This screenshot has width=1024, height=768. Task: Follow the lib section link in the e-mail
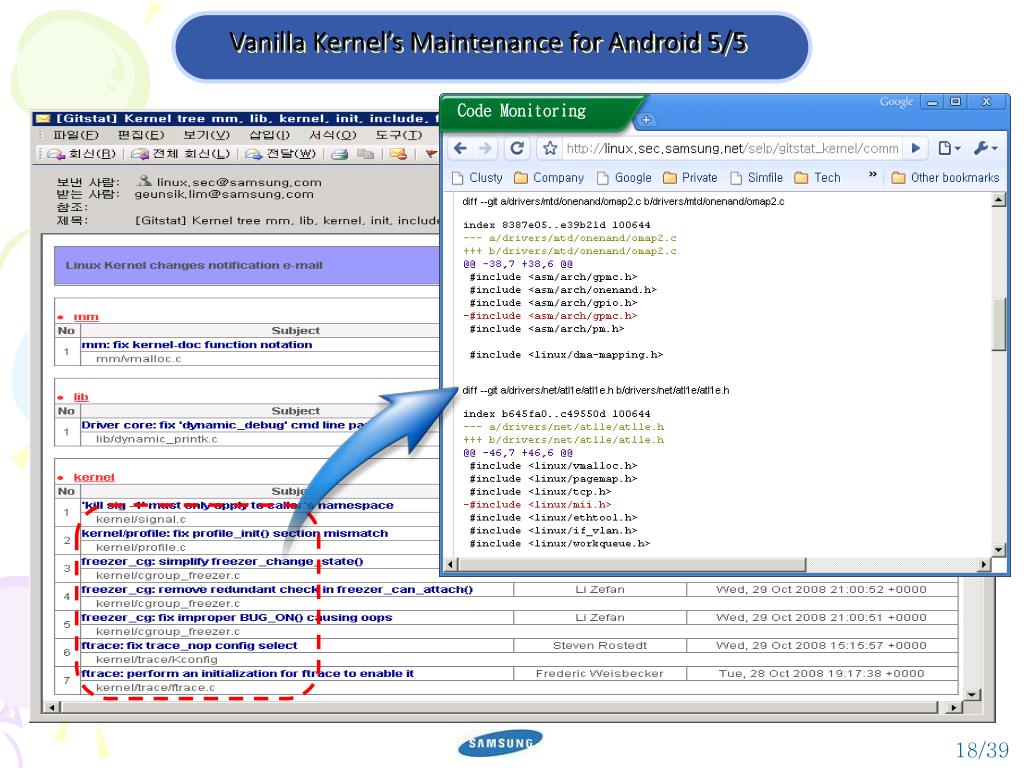click(x=80, y=397)
